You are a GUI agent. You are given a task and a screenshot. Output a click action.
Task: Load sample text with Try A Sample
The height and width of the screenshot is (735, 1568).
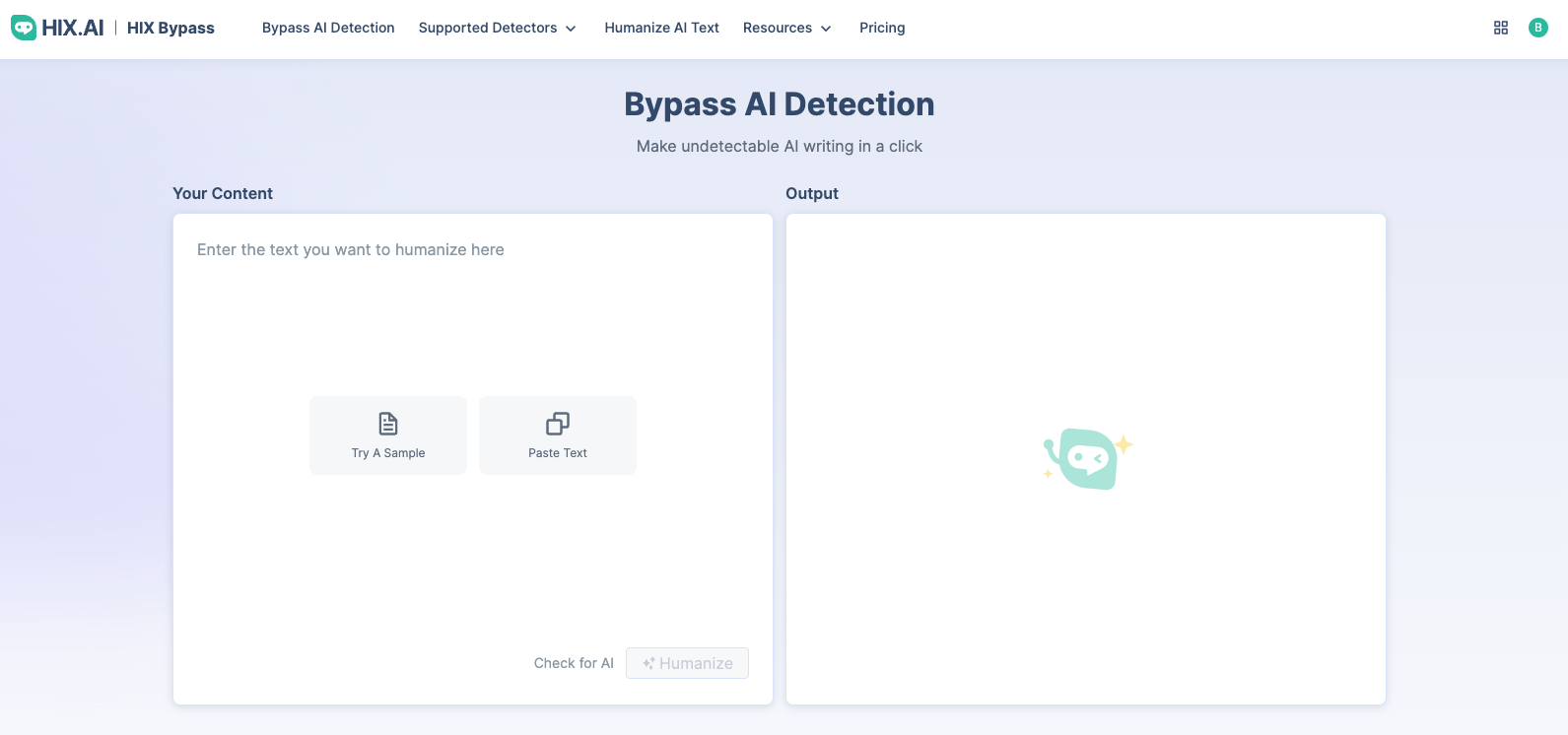[388, 435]
